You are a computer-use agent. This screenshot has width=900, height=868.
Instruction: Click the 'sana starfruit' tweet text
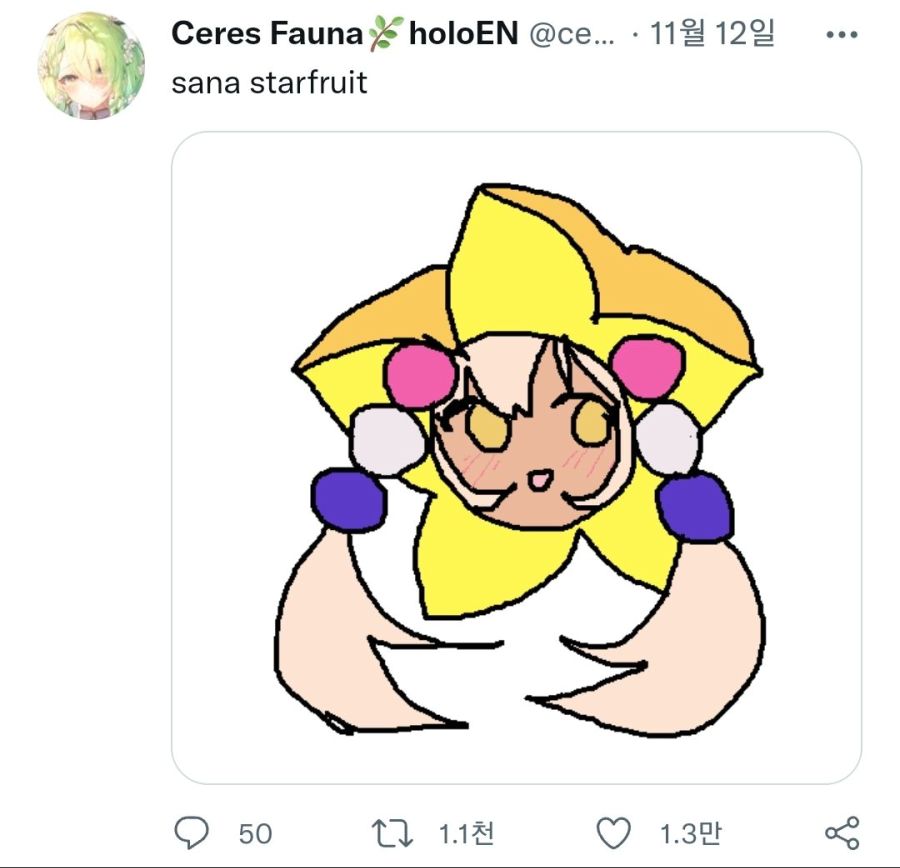coord(270,82)
